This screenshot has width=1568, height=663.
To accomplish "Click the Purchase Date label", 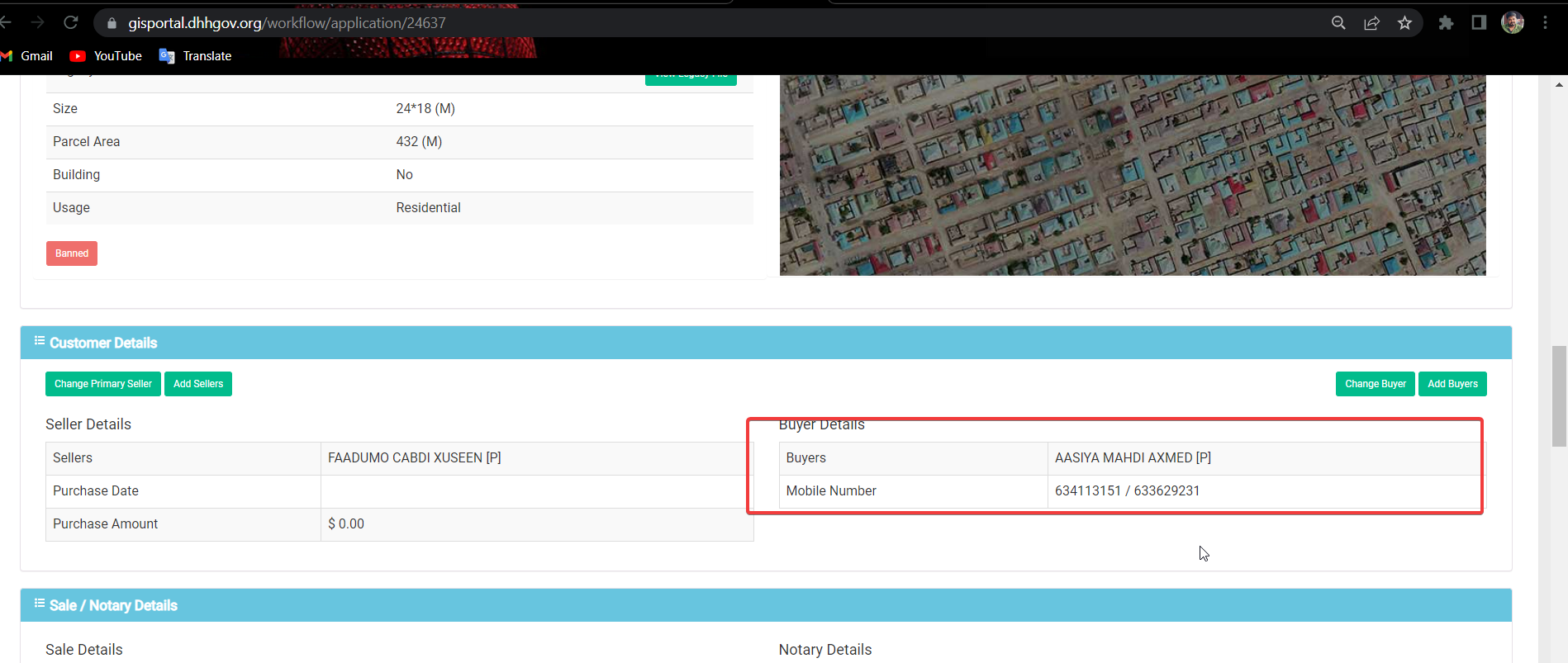I will point(96,491).
